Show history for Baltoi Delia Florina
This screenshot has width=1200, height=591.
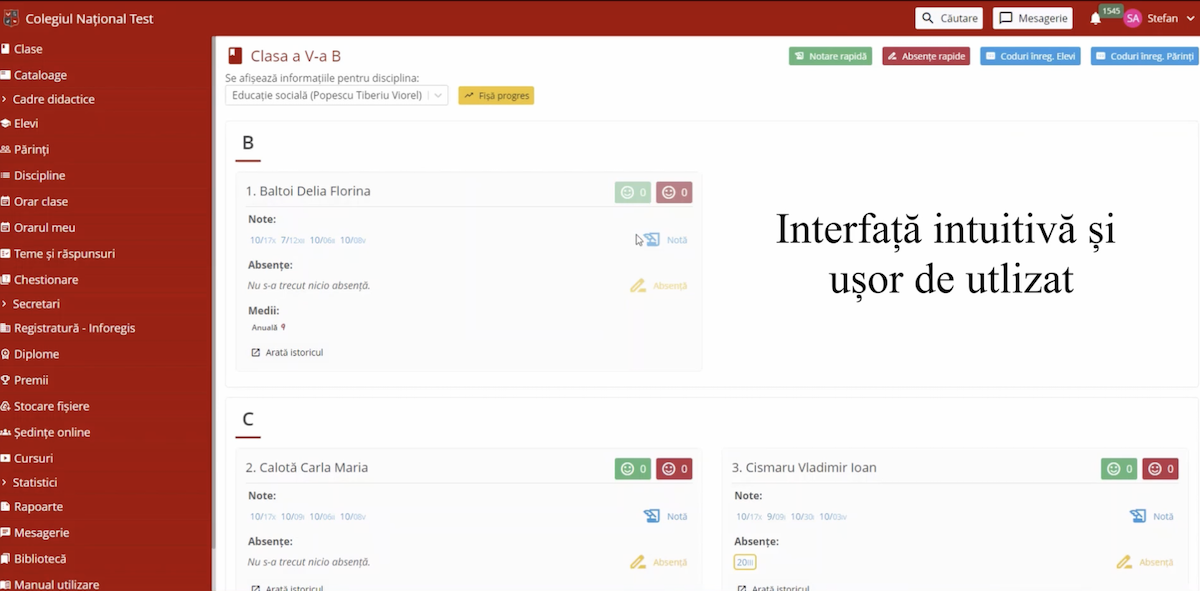(287, 352)
